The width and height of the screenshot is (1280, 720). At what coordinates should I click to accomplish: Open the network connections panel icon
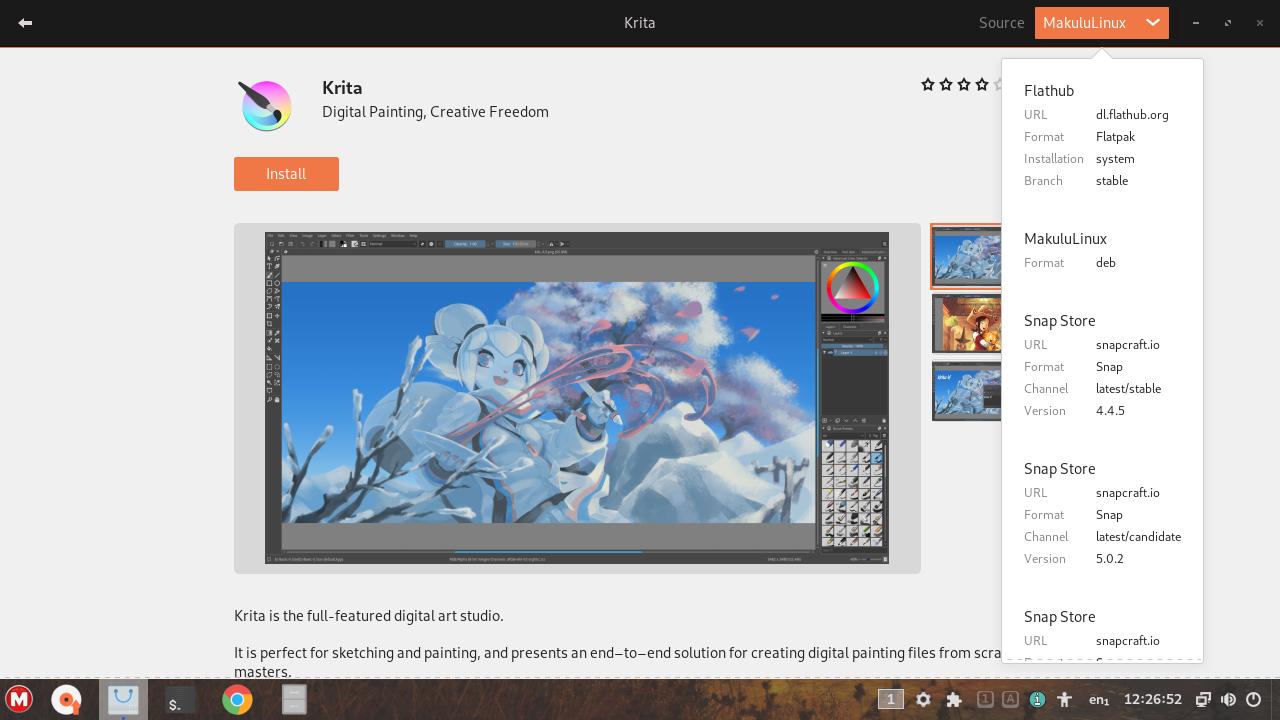coord(1203,699)
